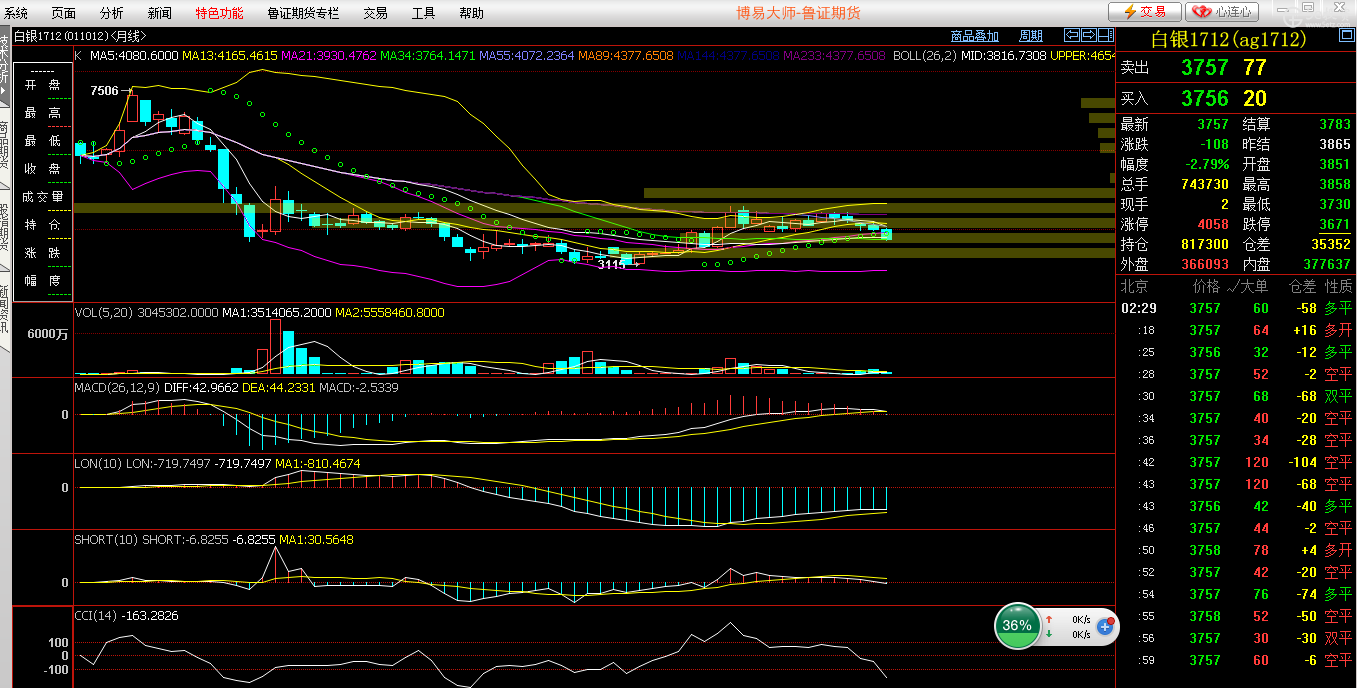Viewport: 1357px width, 688px height.
Task: Open the 商品叠加 overlay link
Action: (974, 37)
